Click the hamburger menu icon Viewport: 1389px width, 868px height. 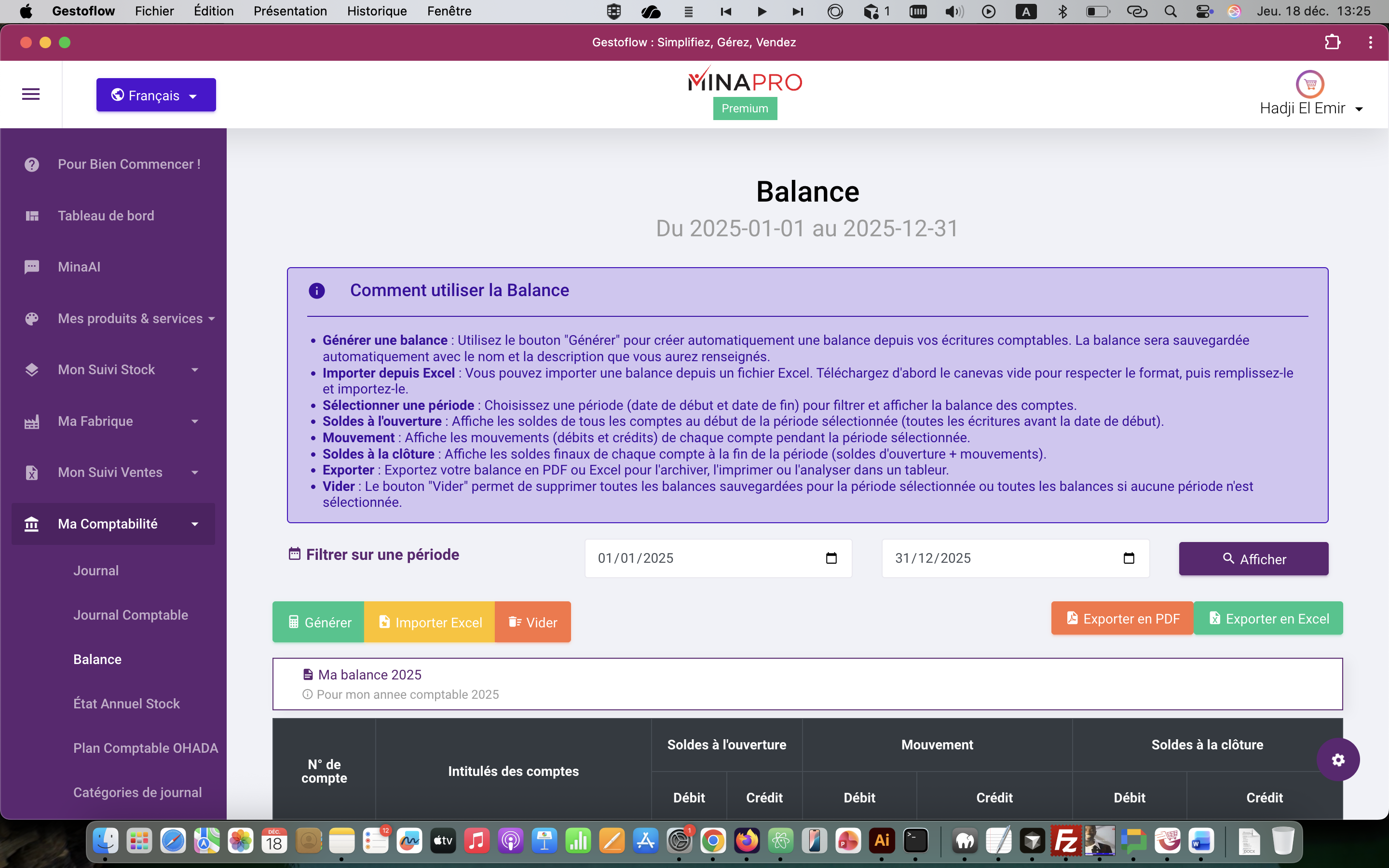click(x=31, y=94)
